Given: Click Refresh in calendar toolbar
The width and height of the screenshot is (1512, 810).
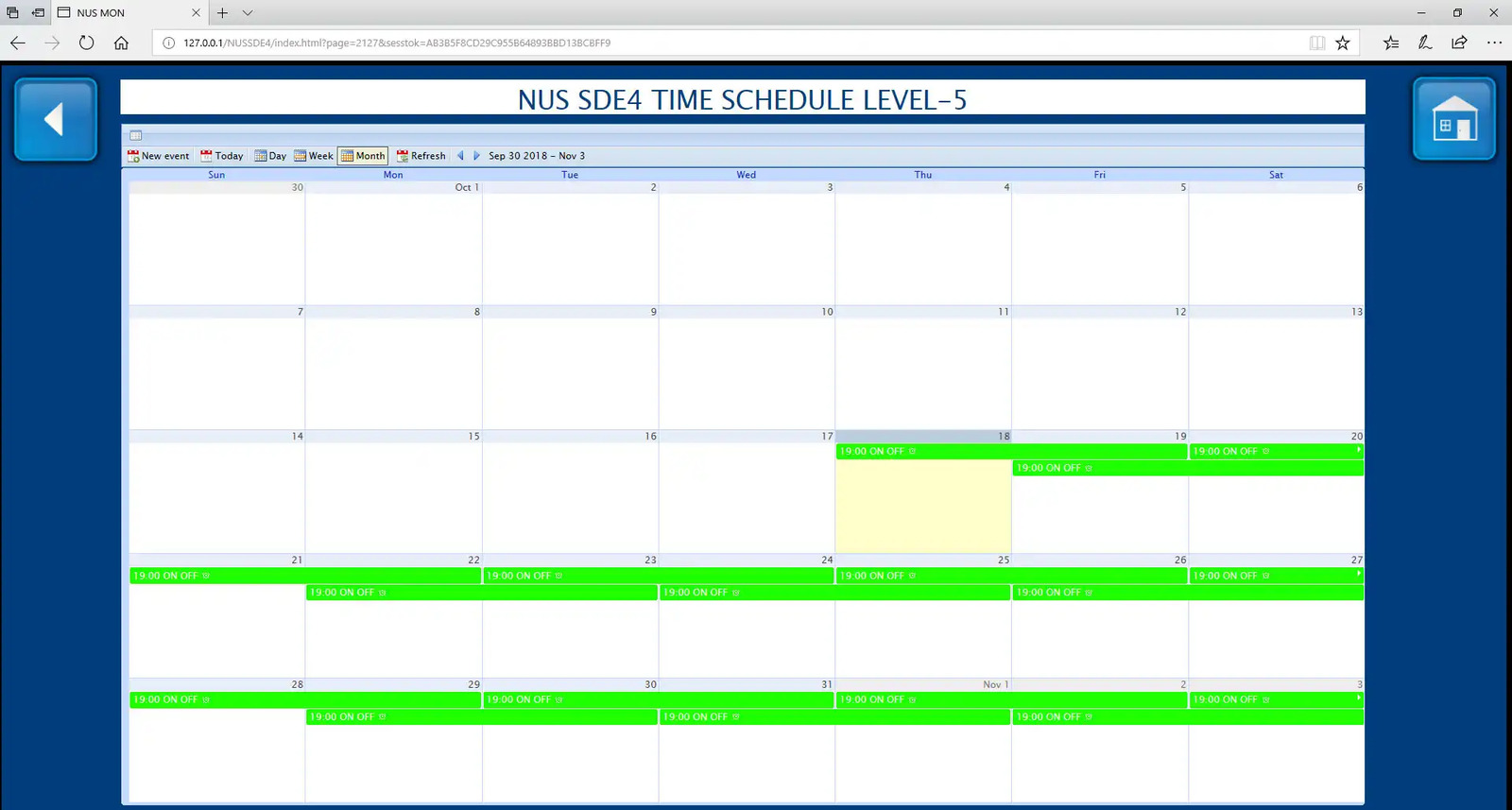Looking at the screenshot, I should (421, 156).
